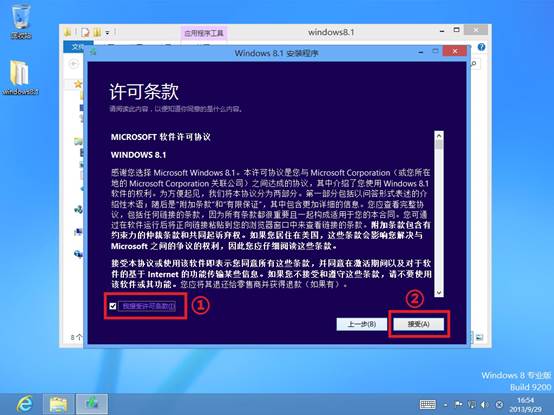This screenshot has height=415, width=554.
Task: Click the Explorer back navigation arrow
Action: (x=73, y=64)
